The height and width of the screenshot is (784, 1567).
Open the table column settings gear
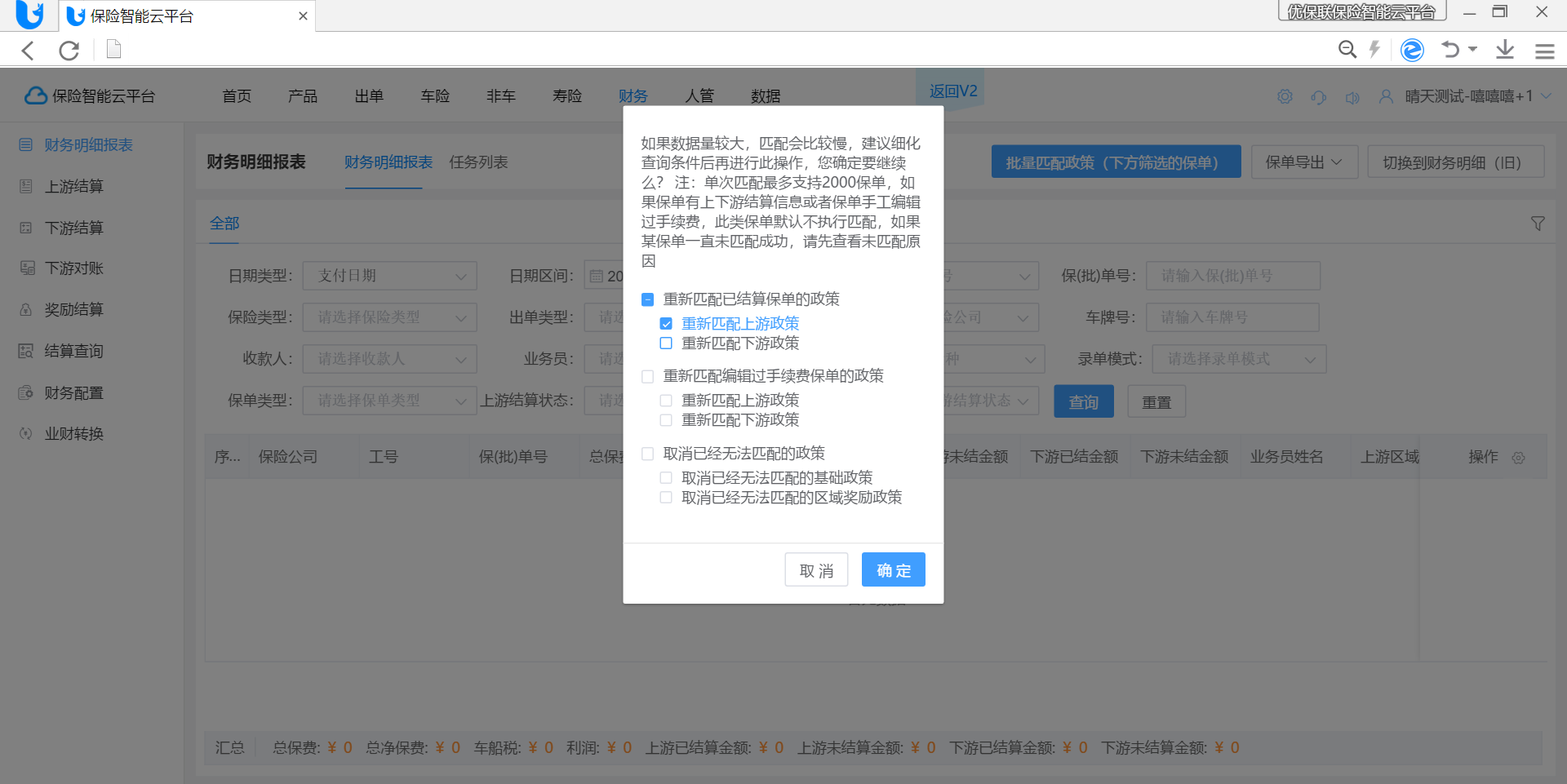[1518, 458]
